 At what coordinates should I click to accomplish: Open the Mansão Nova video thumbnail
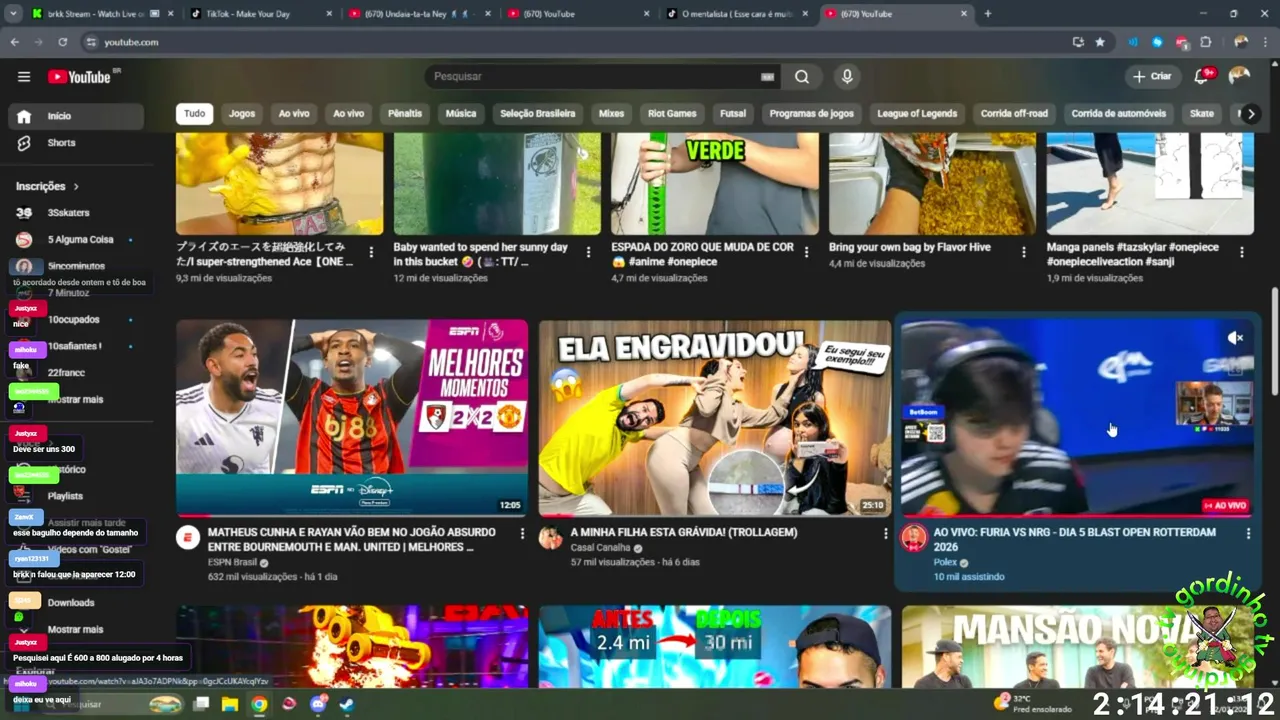pyautogui.click(x=1078, y=647)
